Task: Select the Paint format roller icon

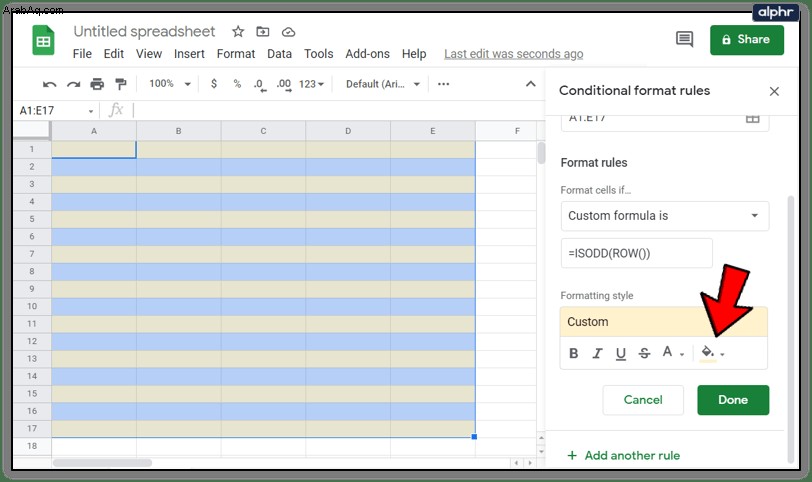Action: click(121, 84)
